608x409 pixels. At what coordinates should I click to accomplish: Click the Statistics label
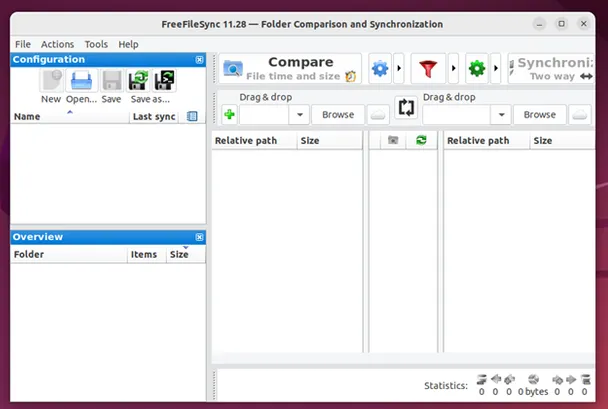(446, 386)
